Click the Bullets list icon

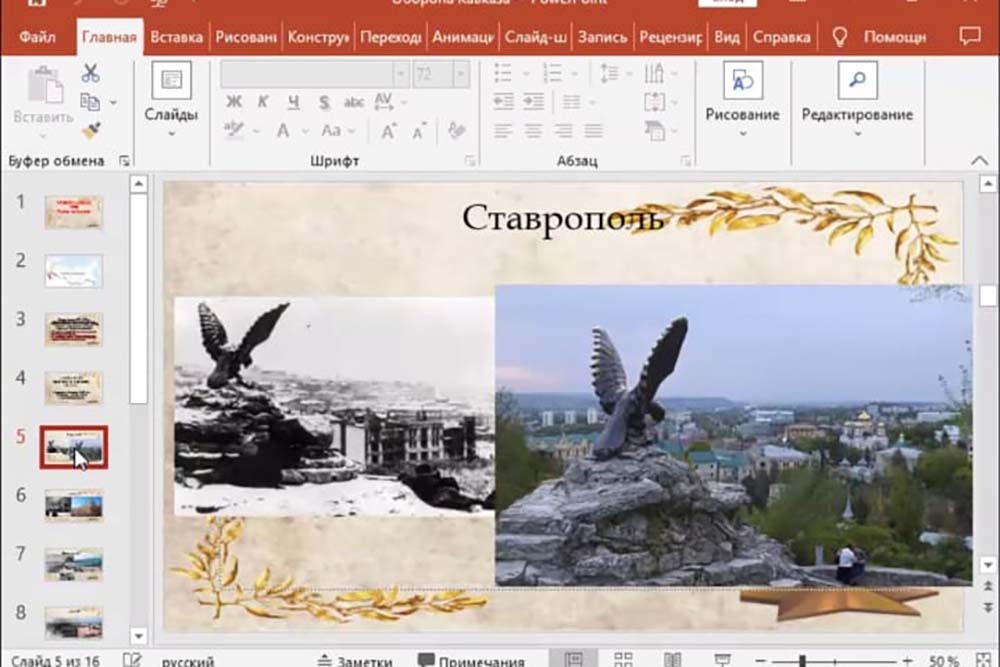coord(503,73)
